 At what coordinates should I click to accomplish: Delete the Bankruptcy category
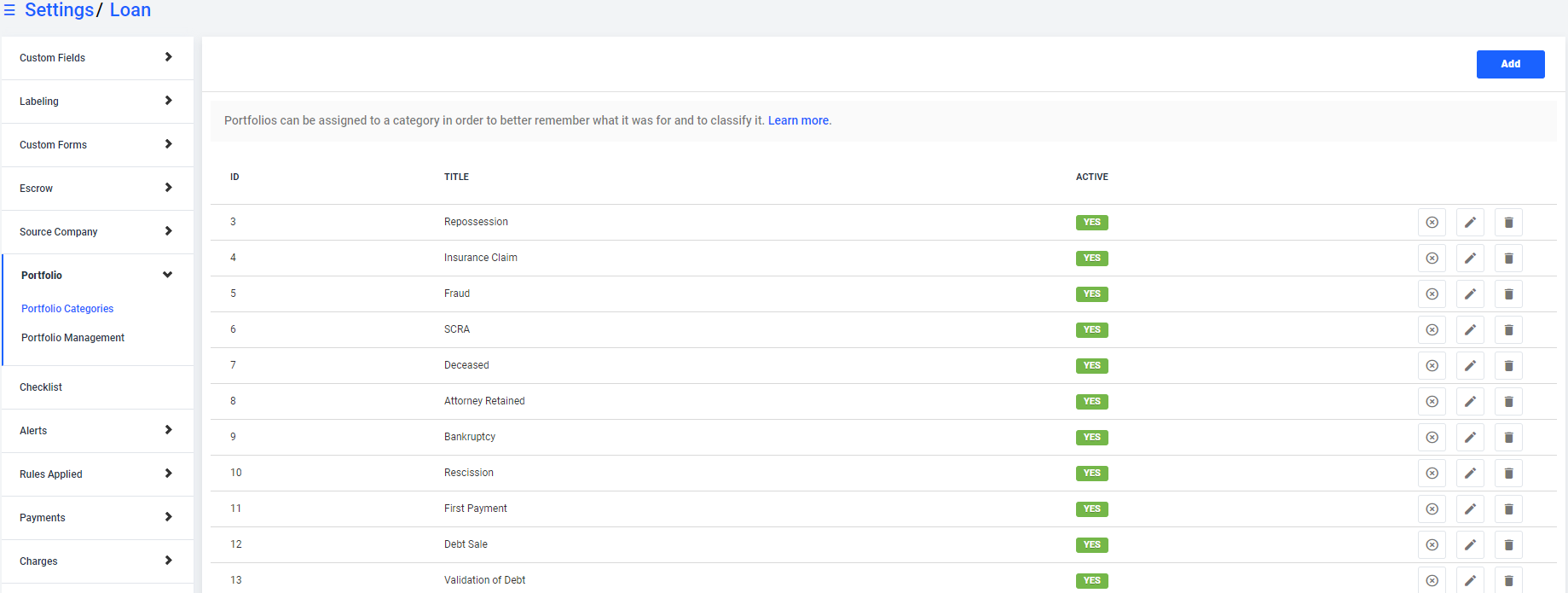(1508, 438)
